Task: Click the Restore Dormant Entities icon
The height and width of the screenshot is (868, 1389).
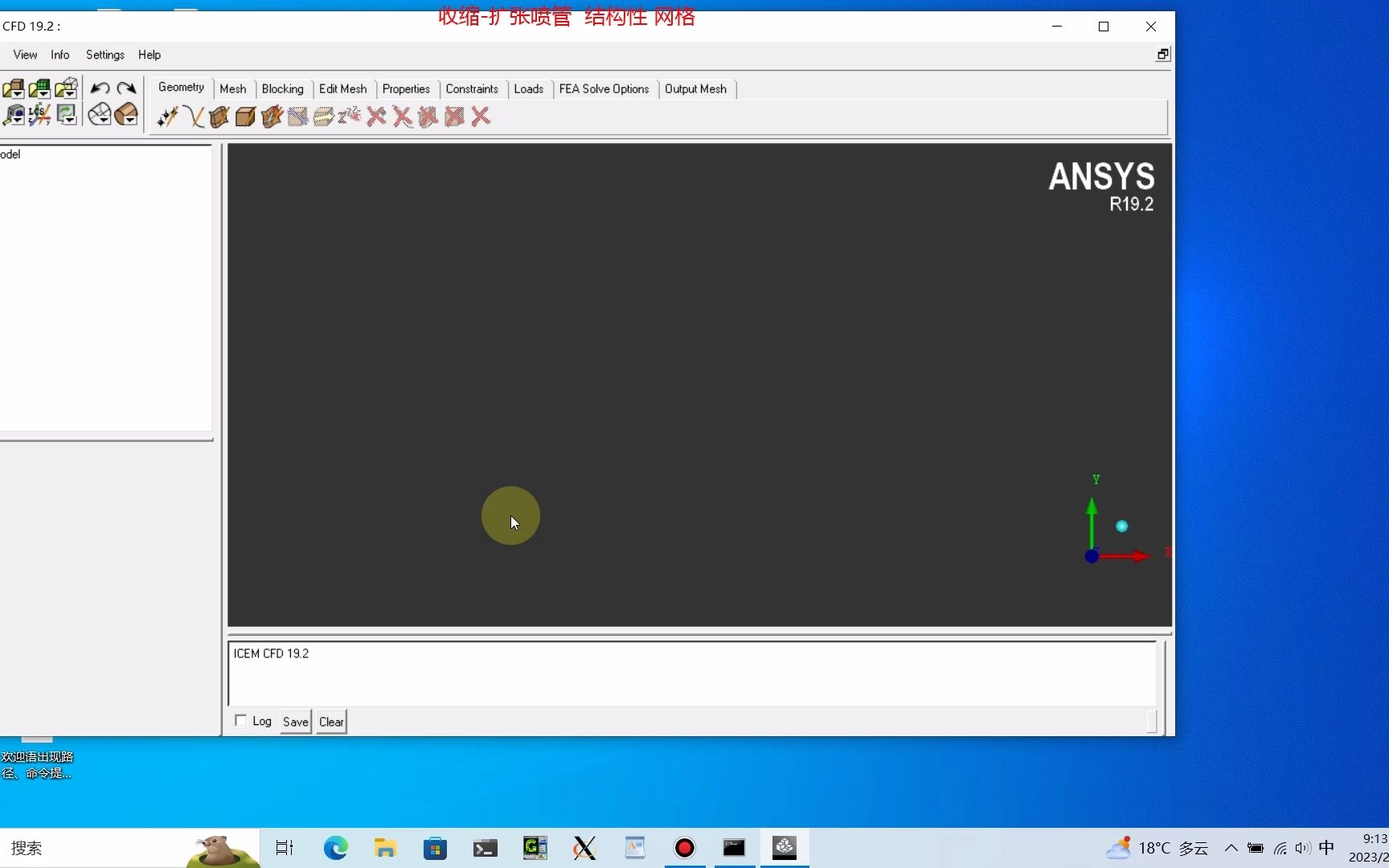Action: coord(350,117)
